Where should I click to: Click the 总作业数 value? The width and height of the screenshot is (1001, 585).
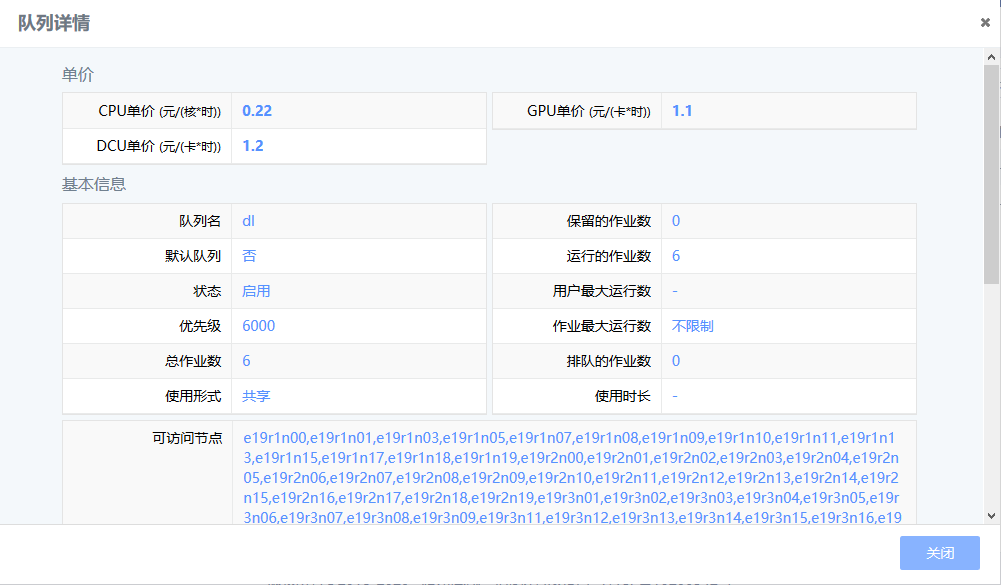click(x=246, y=361)
